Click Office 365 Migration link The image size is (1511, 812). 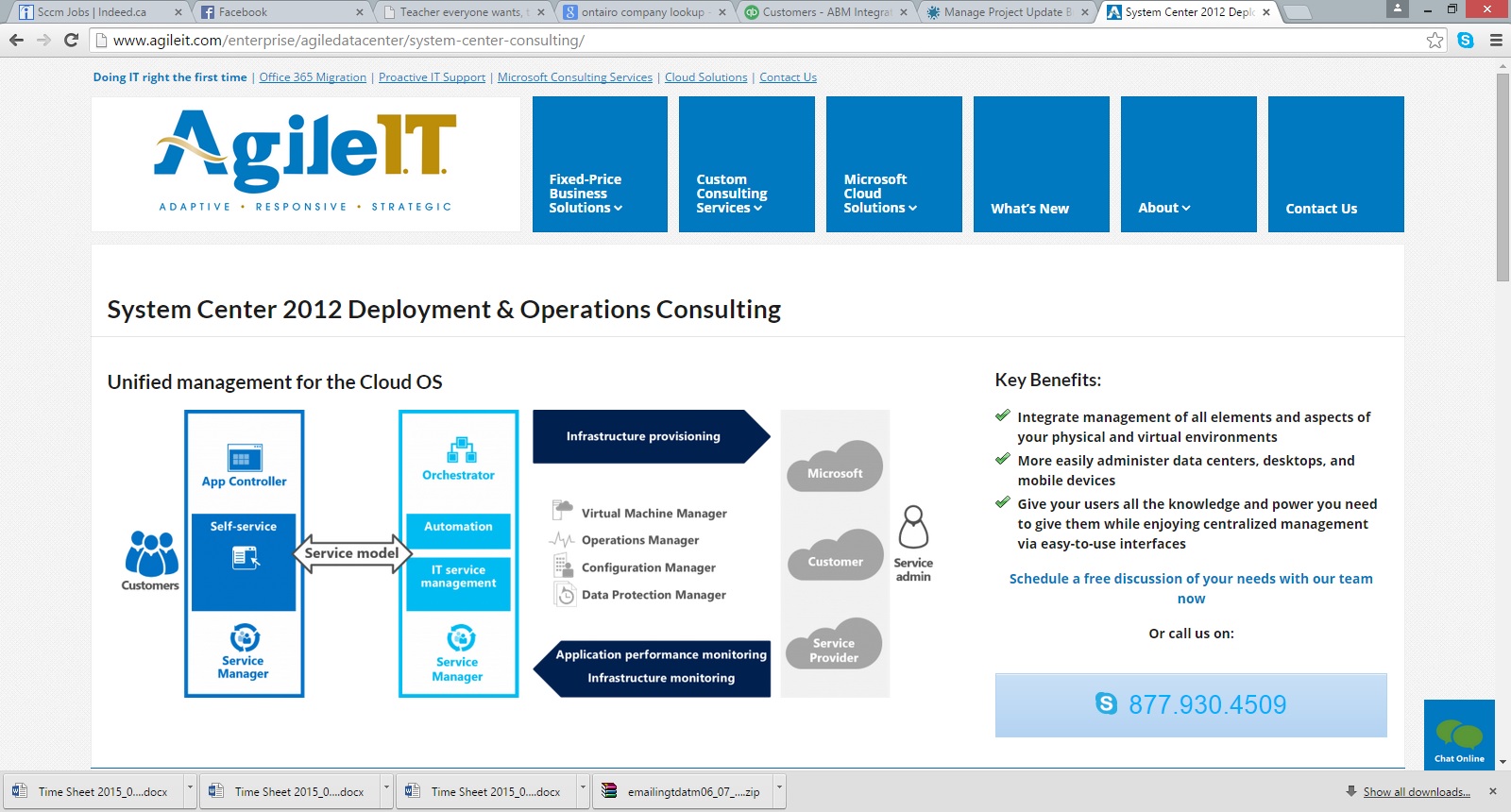point(313,77)
